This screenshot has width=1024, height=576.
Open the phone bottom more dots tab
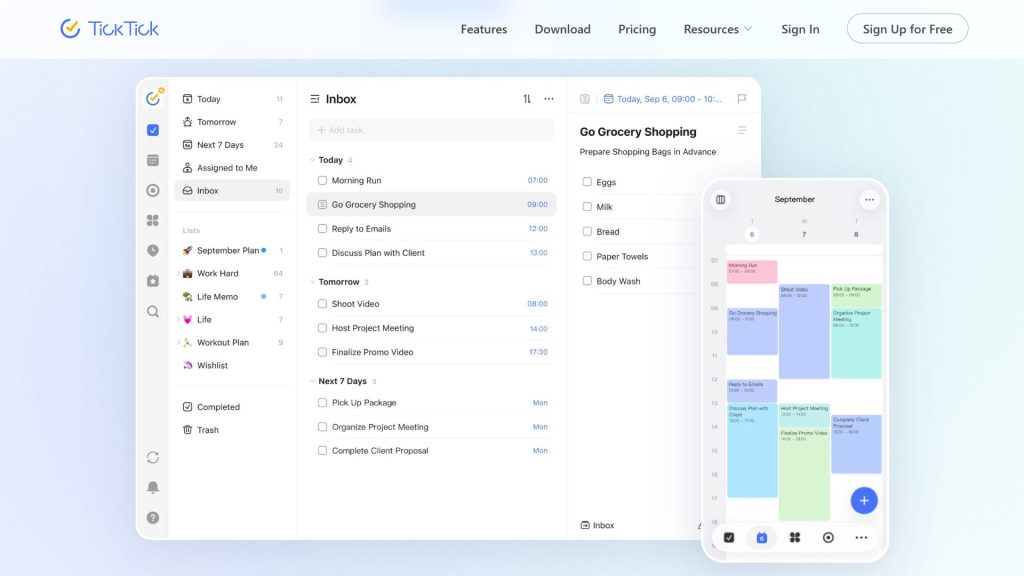pos(861,537)
